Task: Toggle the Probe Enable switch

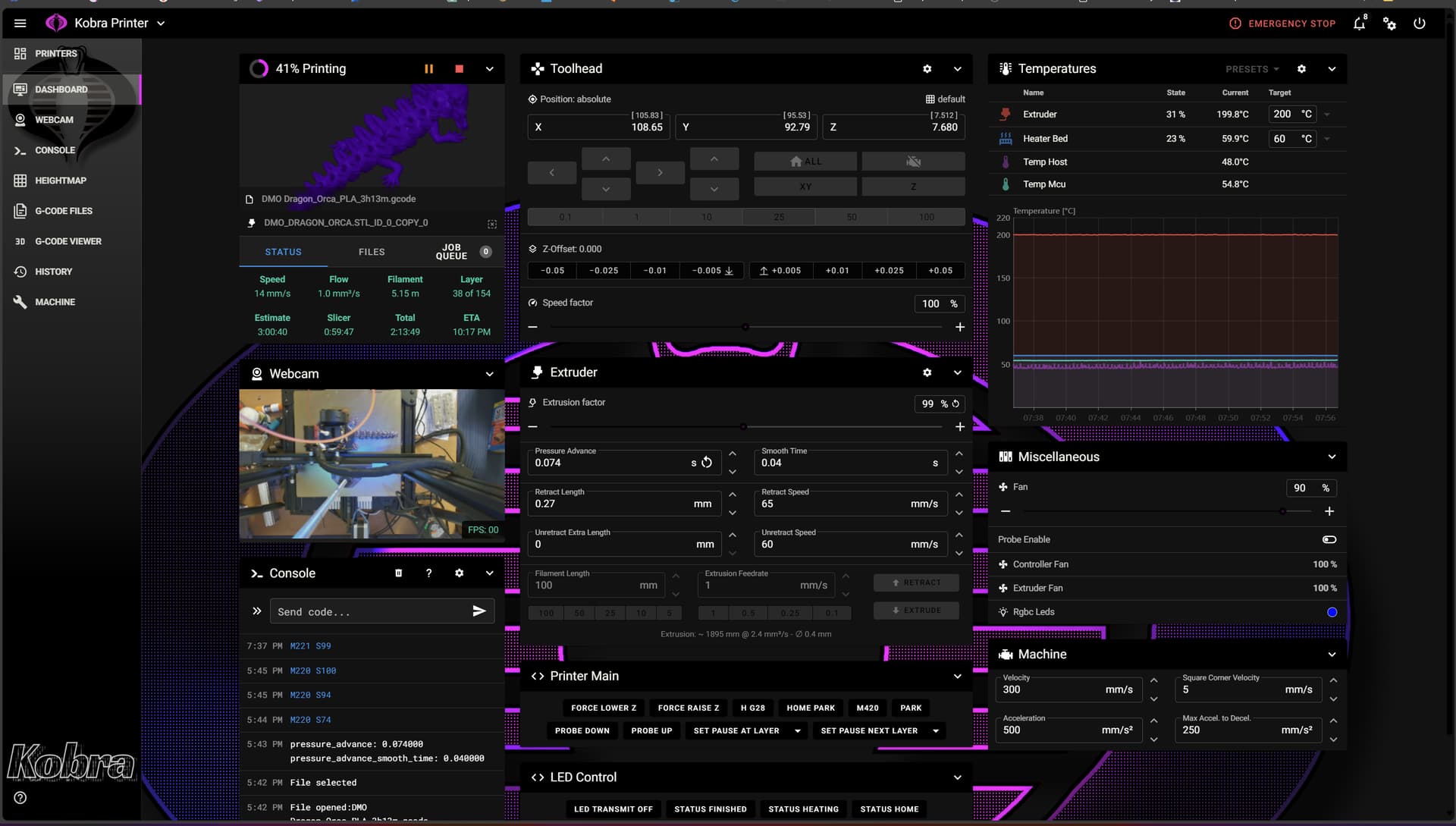Action: pos(1329,539)
